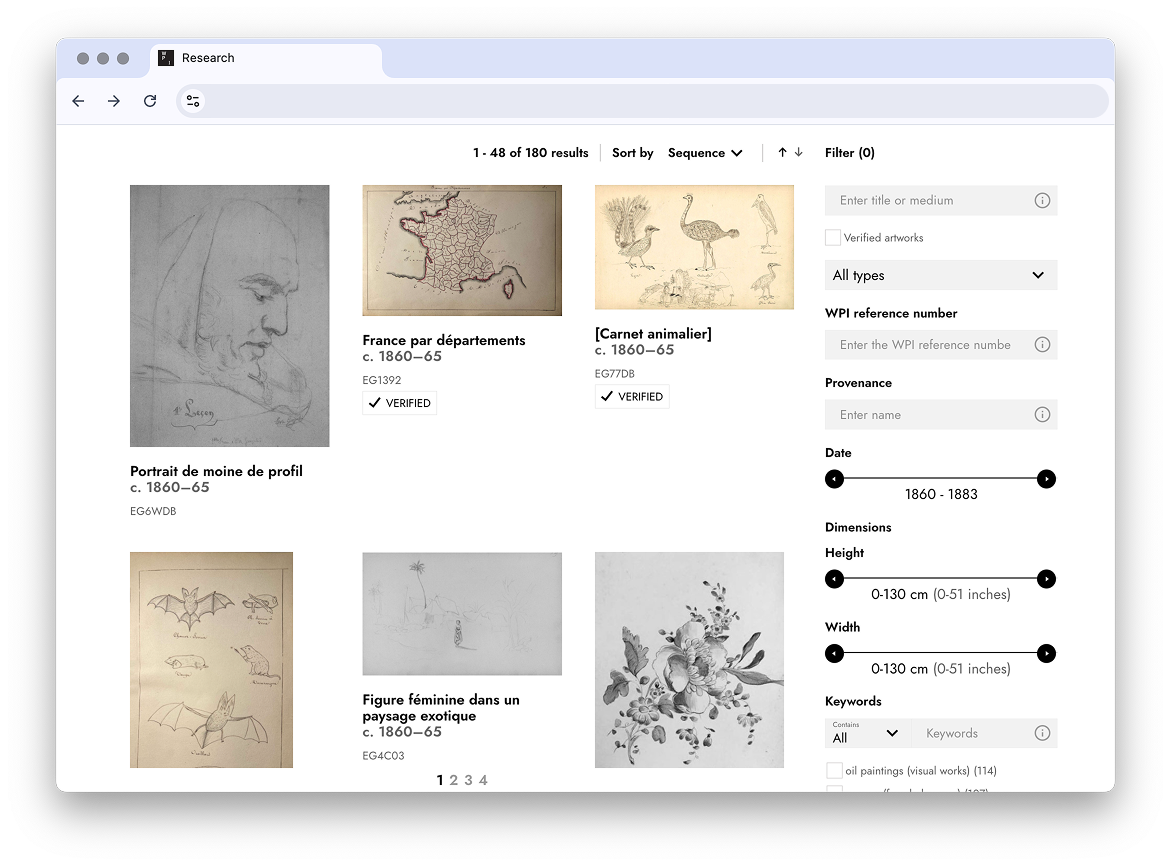Check the oil paintings keyword filter
Viewport: 1171px width, 866px height.
pyautogui.click(x=835, y=770)
